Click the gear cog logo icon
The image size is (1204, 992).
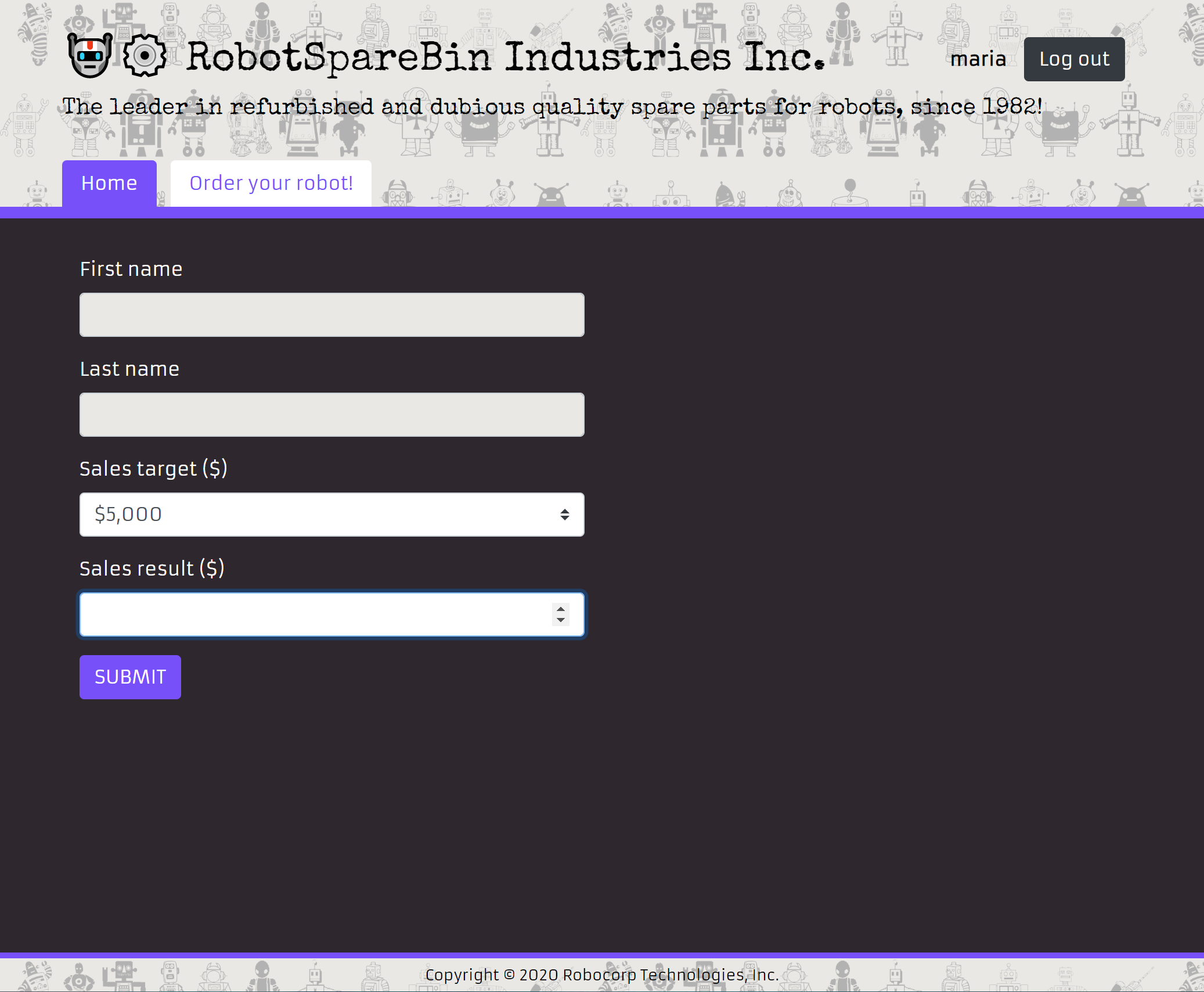click(x=145, y=56)
